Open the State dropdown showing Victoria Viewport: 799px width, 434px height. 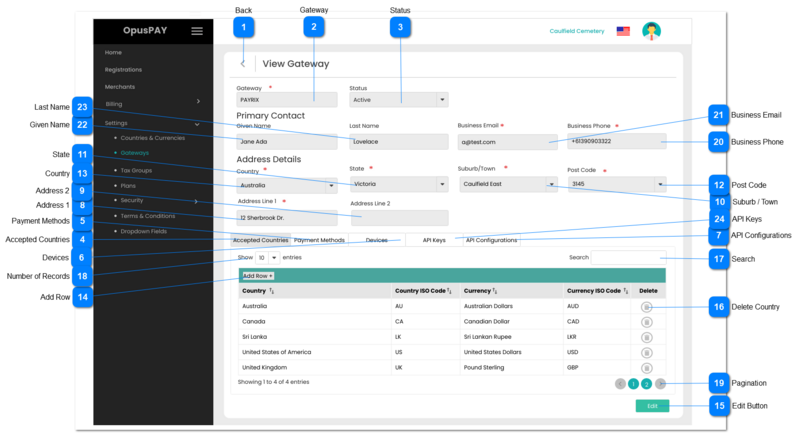point(442,184)
